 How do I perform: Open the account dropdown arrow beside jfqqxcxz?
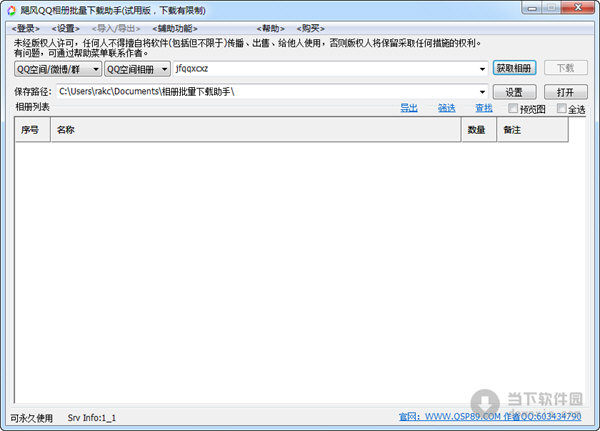(482, 69)
